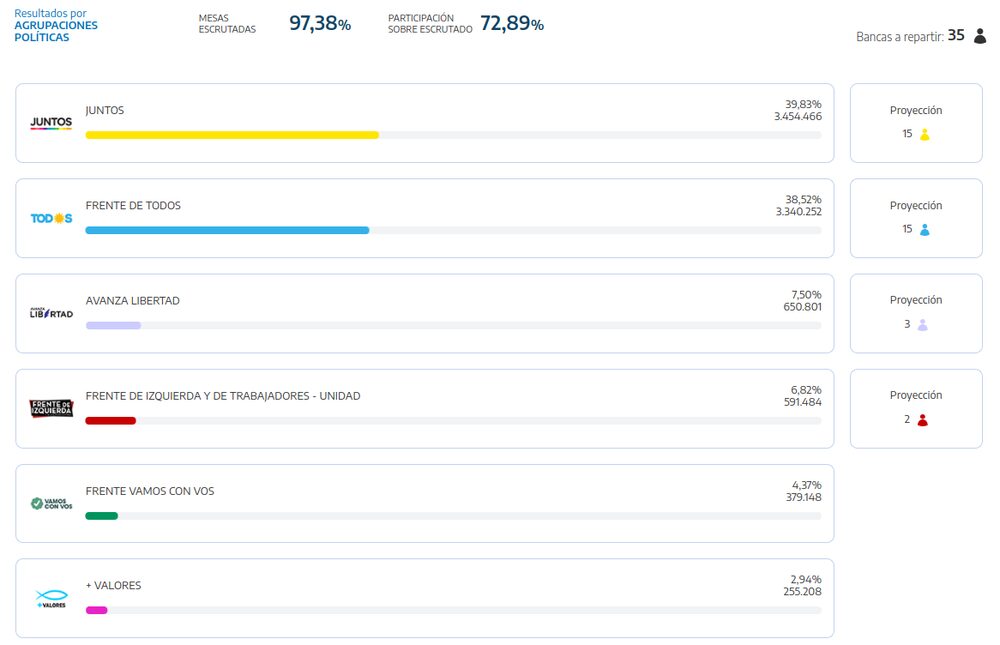Open the FRENTE DE TODOS party name
This screenshot has width=1000, height=645.
coord(133,205)
